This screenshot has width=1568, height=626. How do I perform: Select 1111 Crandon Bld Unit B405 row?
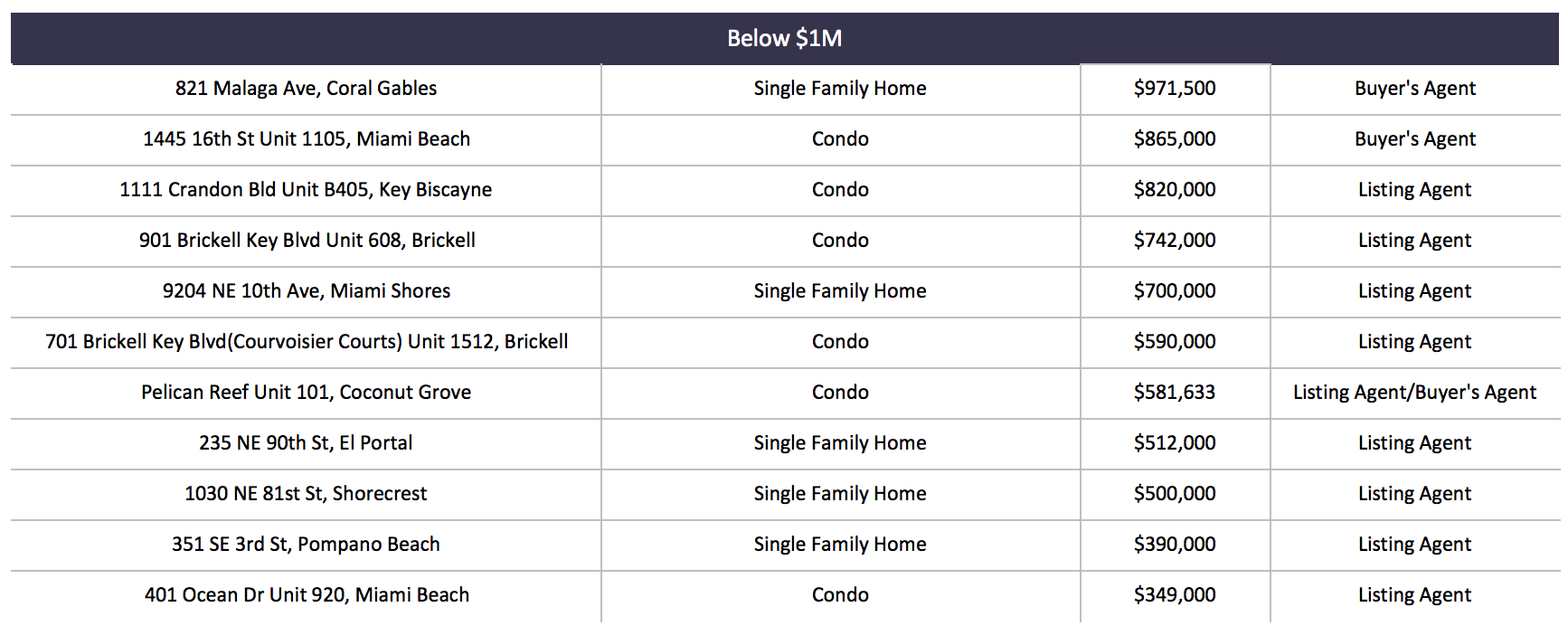click(x=784, y=190)
